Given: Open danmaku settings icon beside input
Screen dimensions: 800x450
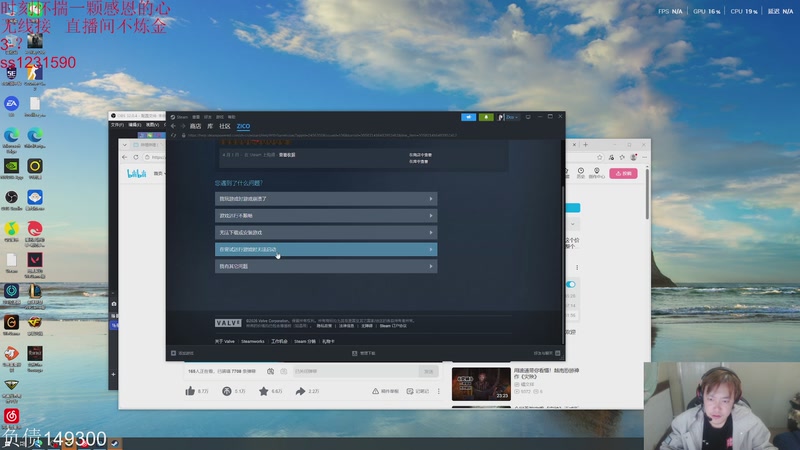Looking at the screenshot, I should pos(284,371).
